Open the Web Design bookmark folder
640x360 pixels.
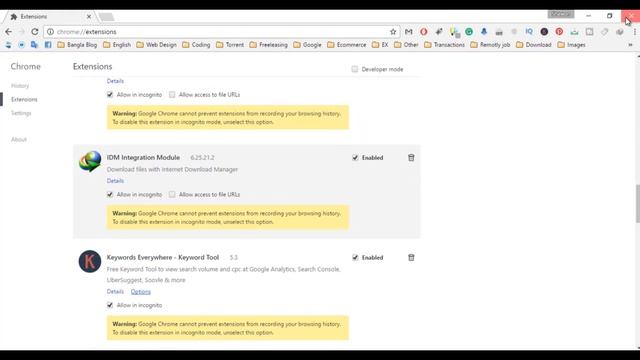157,44
